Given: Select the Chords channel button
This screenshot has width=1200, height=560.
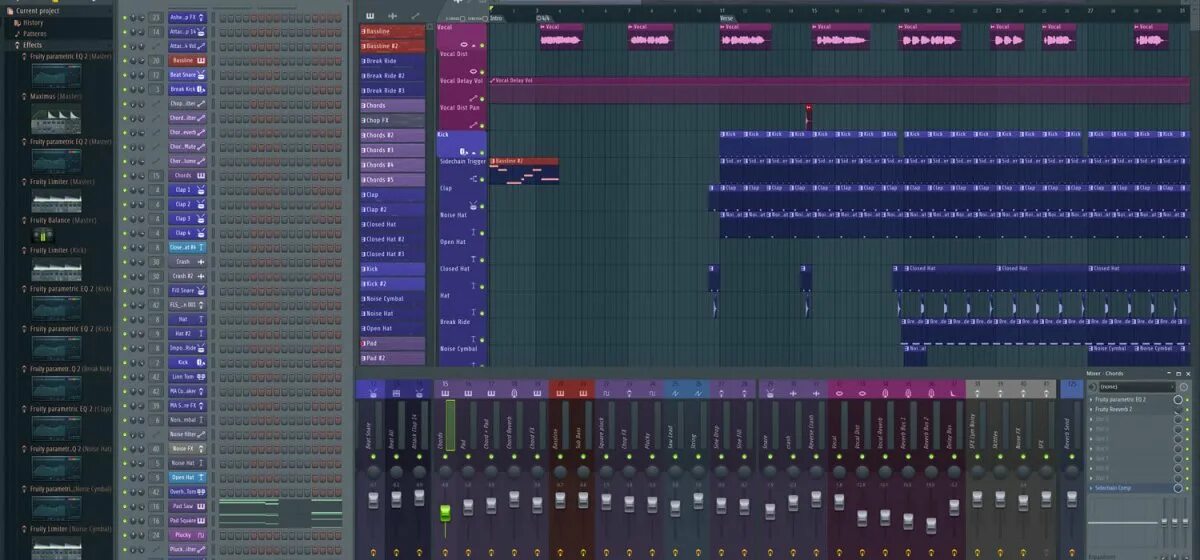Looking at the screenshot, I should pos(187,175).
